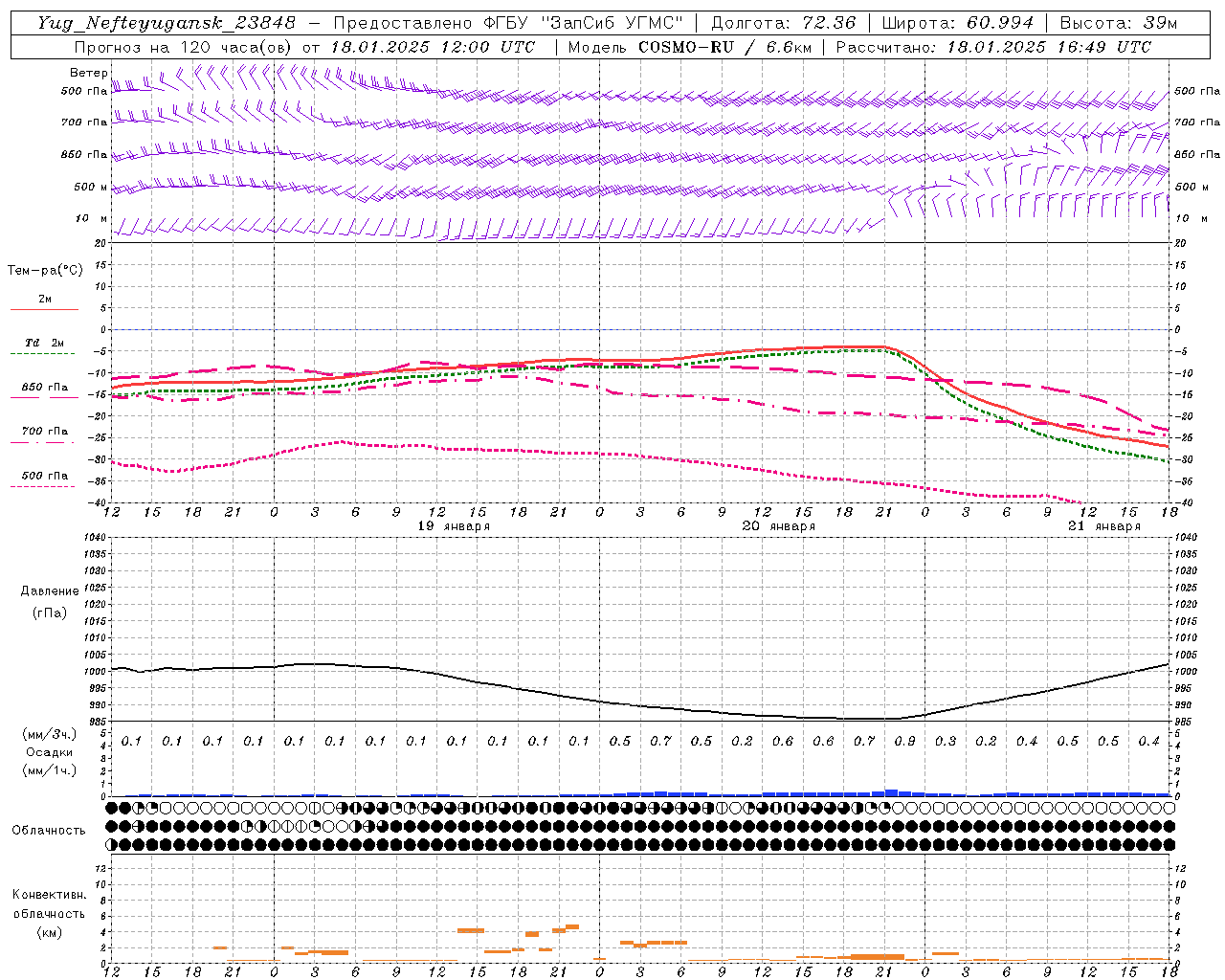
Task: Click the Осадки precipitation panel label
Action: [x=50, y=752]
